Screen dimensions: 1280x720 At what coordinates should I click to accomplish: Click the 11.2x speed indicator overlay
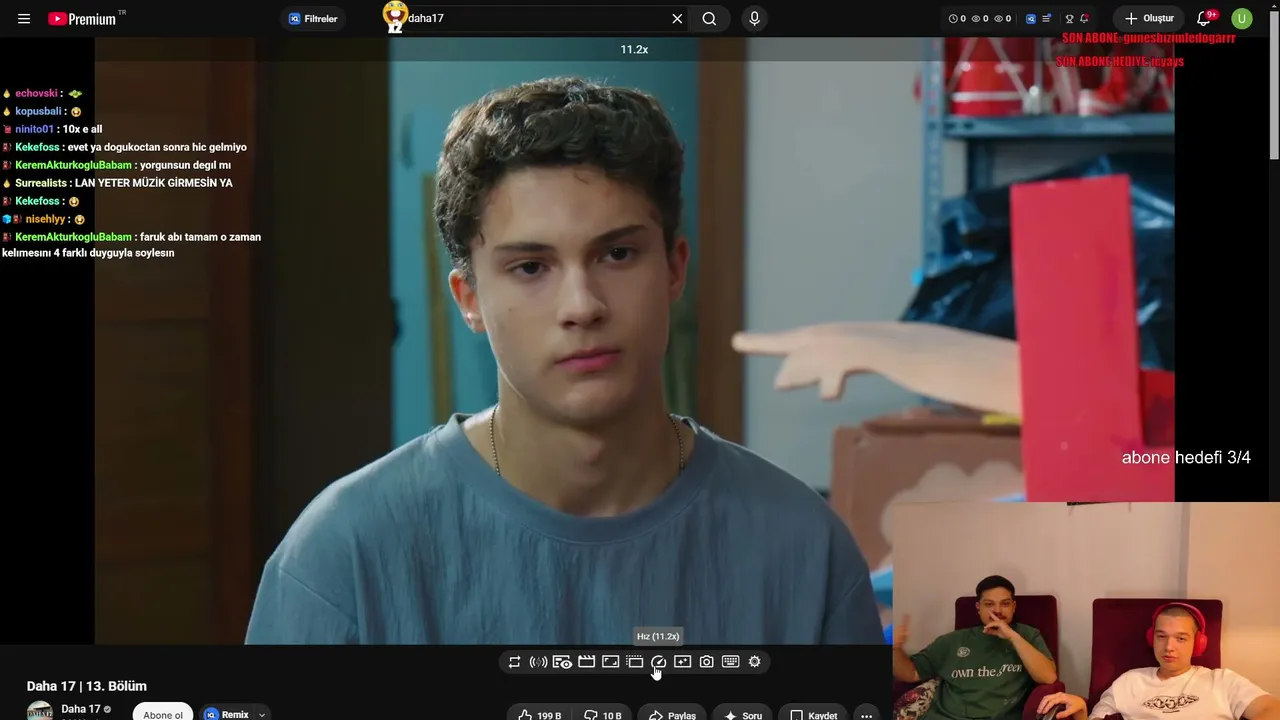pyautogui.click(x=634, y=49)
